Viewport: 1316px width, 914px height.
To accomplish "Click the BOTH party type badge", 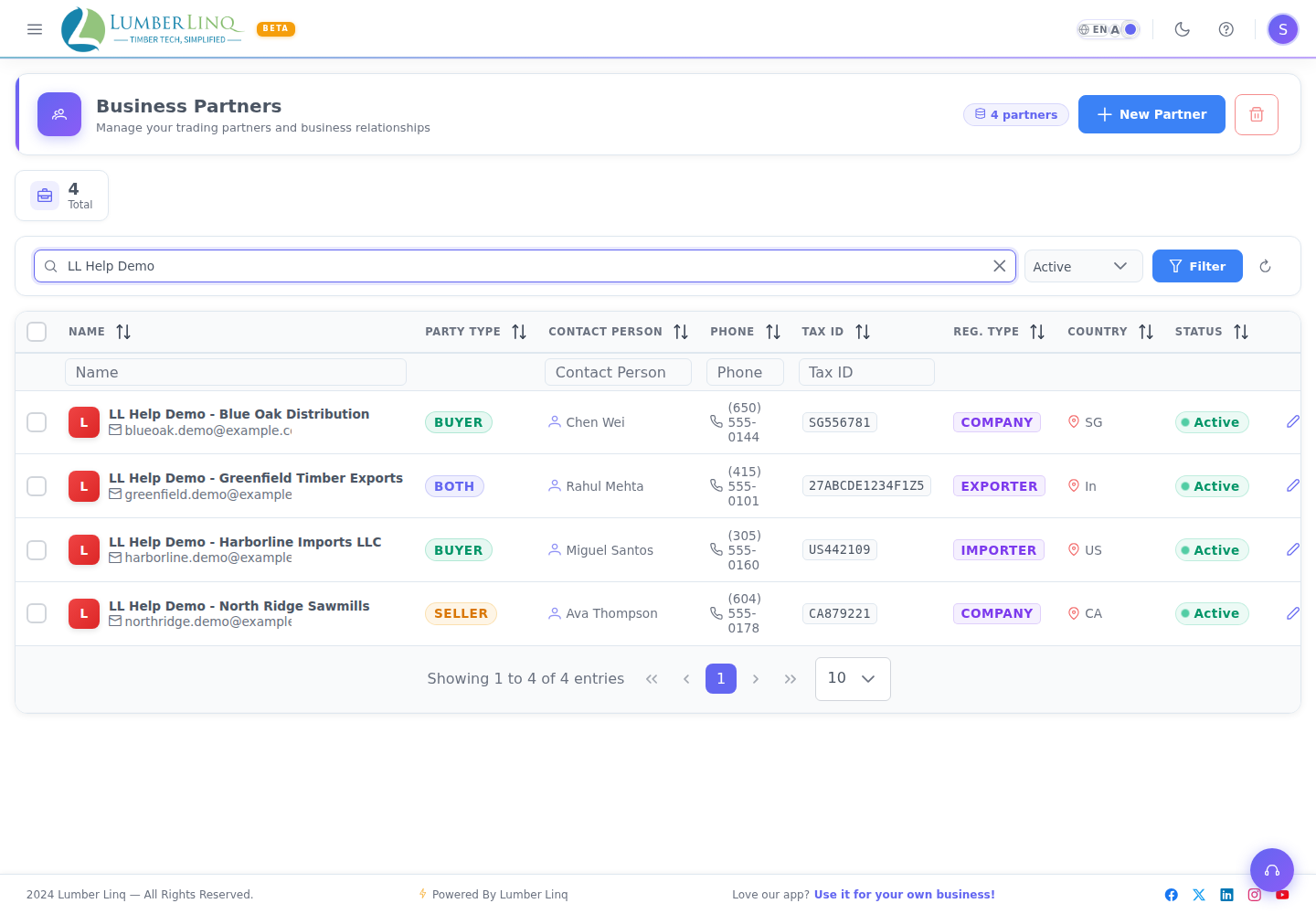I will (x=454, y=486).
